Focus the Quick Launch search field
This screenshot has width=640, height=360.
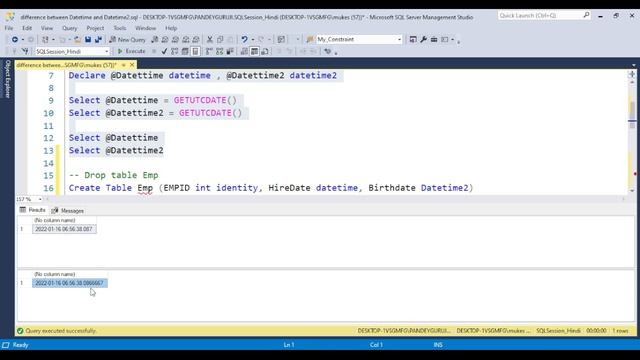(x=540, y=15)
